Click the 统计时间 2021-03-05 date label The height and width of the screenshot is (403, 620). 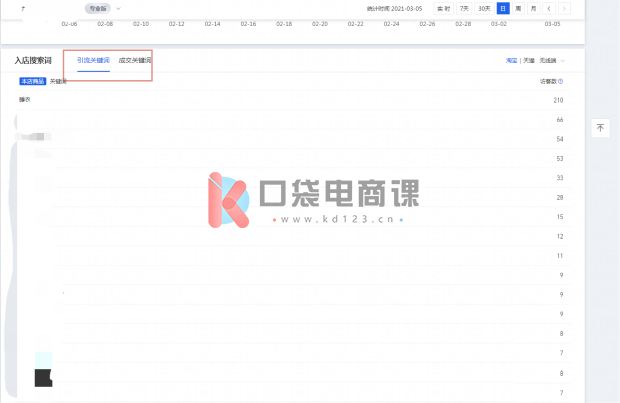tap(394, 8)
